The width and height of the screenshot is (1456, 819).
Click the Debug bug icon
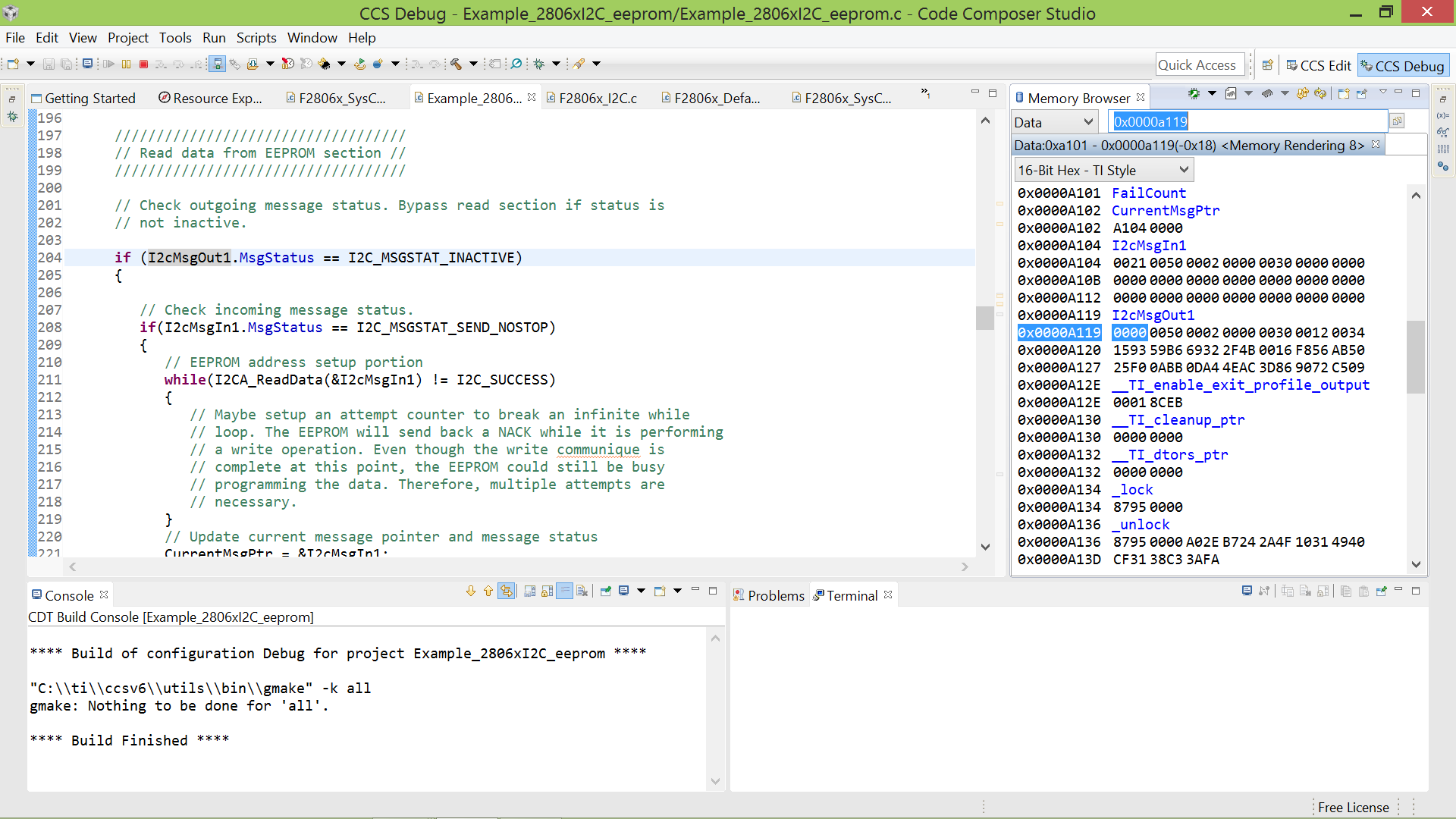[539, 64]
